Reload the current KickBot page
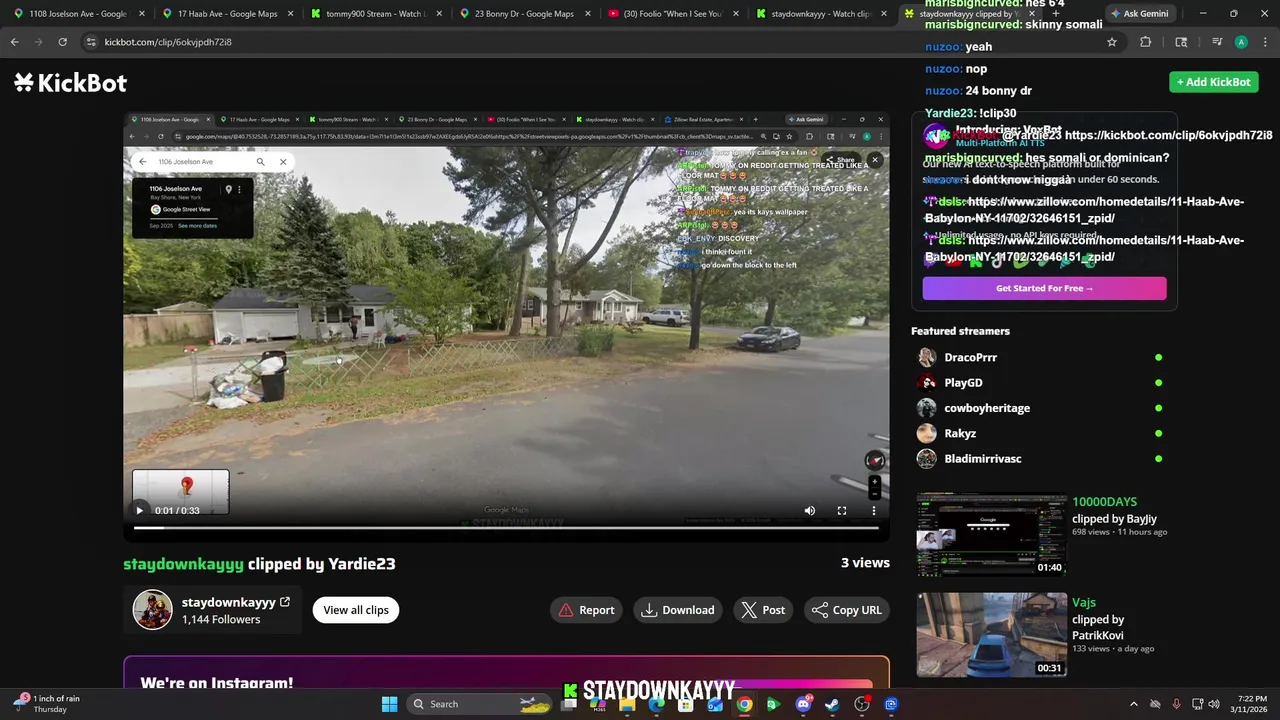The width and height of the screenshot is (1280, 720). pos(62,42)
